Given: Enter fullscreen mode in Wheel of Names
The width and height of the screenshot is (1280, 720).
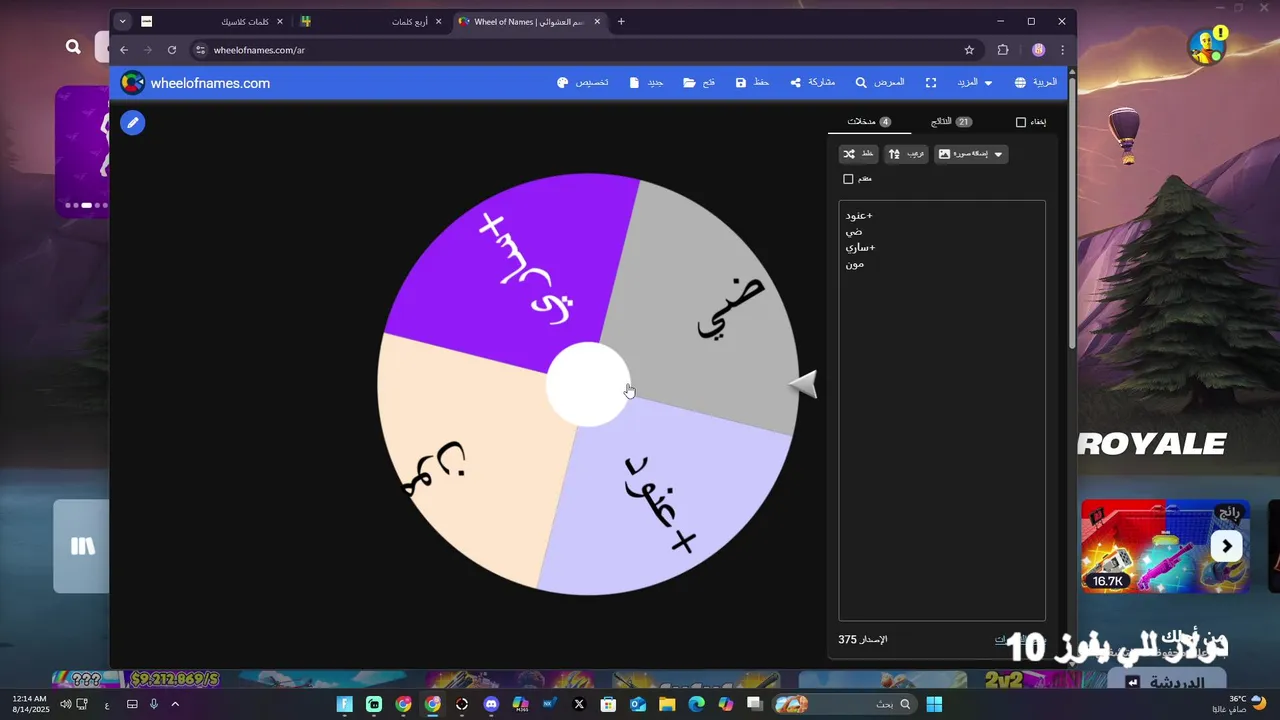Looking at the screenshot, I should click(931, 83).
